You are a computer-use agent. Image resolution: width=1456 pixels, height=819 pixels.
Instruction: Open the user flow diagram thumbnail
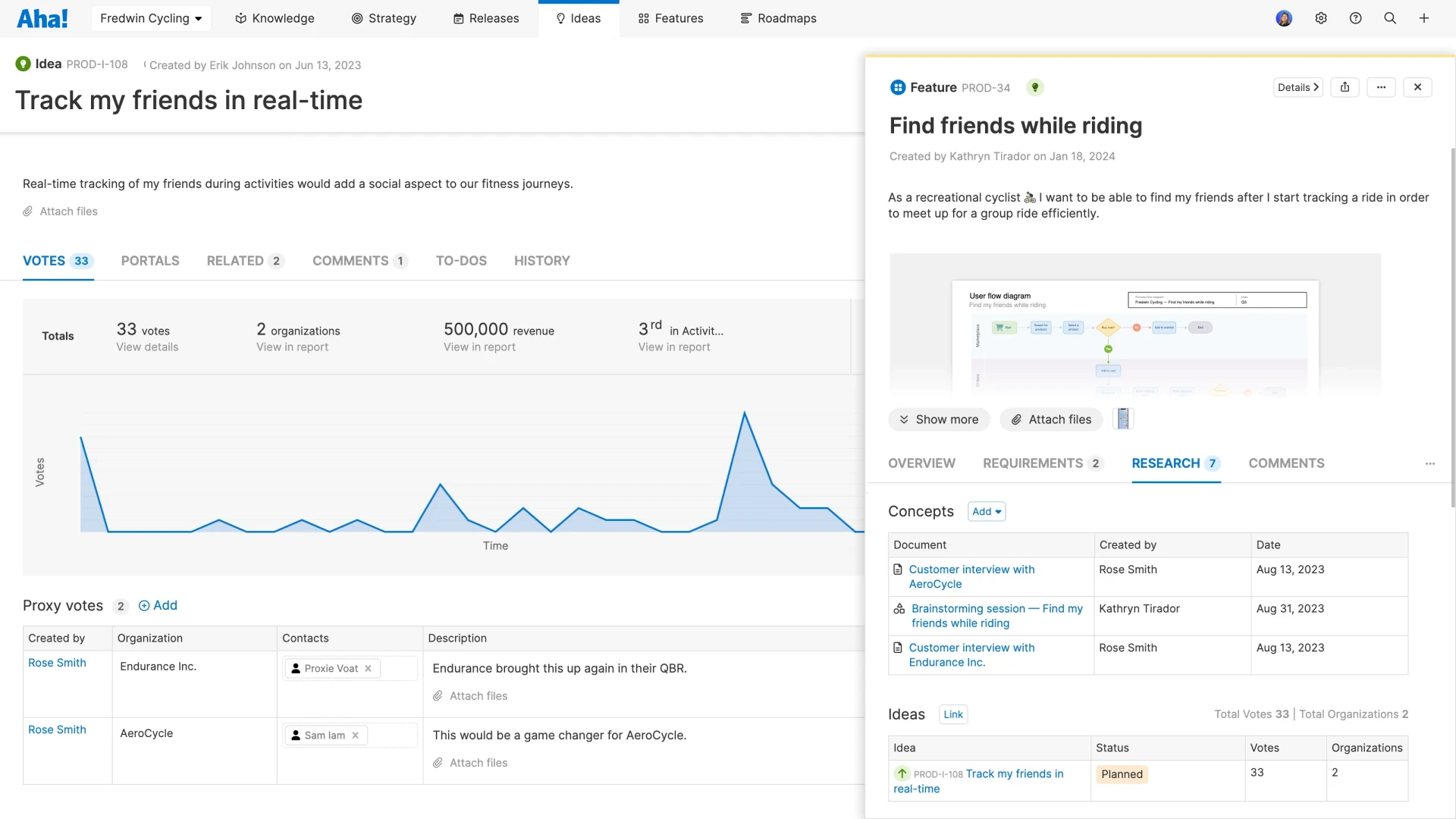tap(1134, 326)
